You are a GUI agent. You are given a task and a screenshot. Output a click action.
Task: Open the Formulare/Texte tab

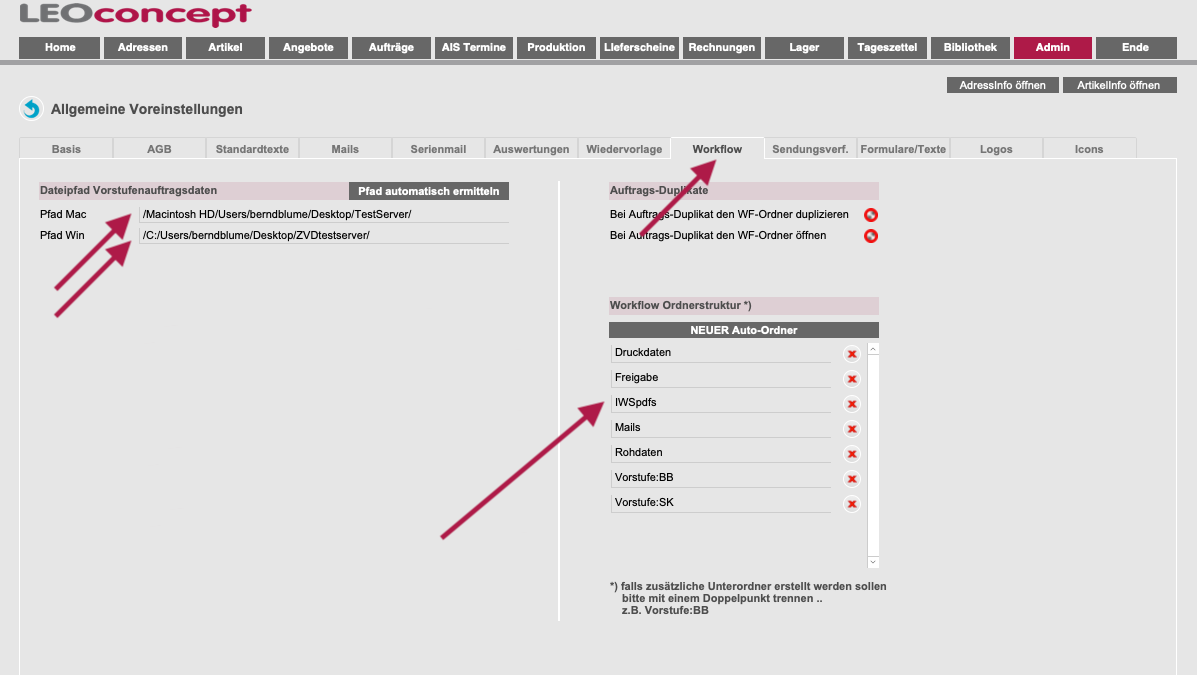pyautogui.click(x=903, y=149)
